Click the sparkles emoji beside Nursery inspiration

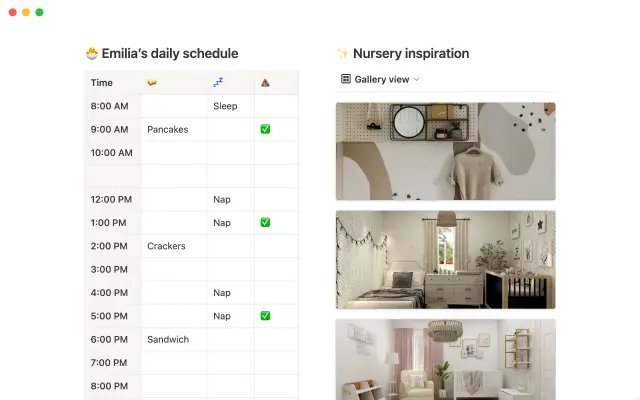click(x=342, y=53)
